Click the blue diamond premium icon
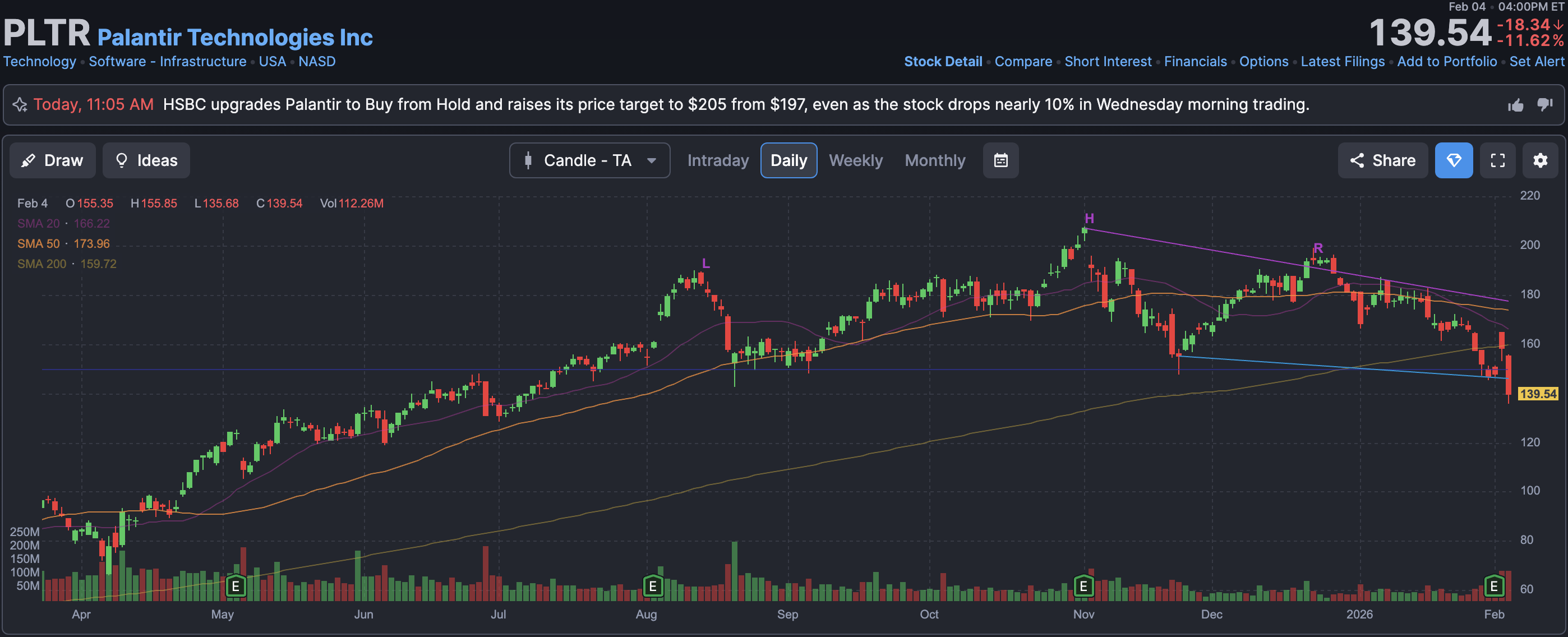Image resolution: width=1568 pixels, height=637 pixels. (x=1454, y=160)
